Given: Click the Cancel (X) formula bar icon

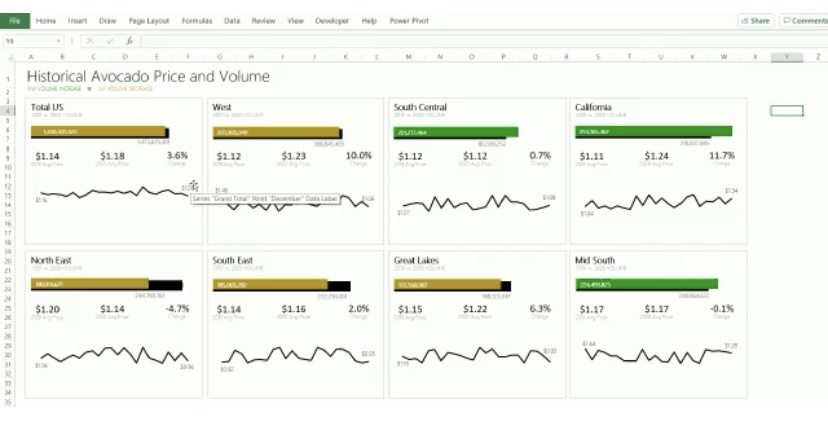Looking at the screenshot, I should pyautogui.click(x=90, y=41).
